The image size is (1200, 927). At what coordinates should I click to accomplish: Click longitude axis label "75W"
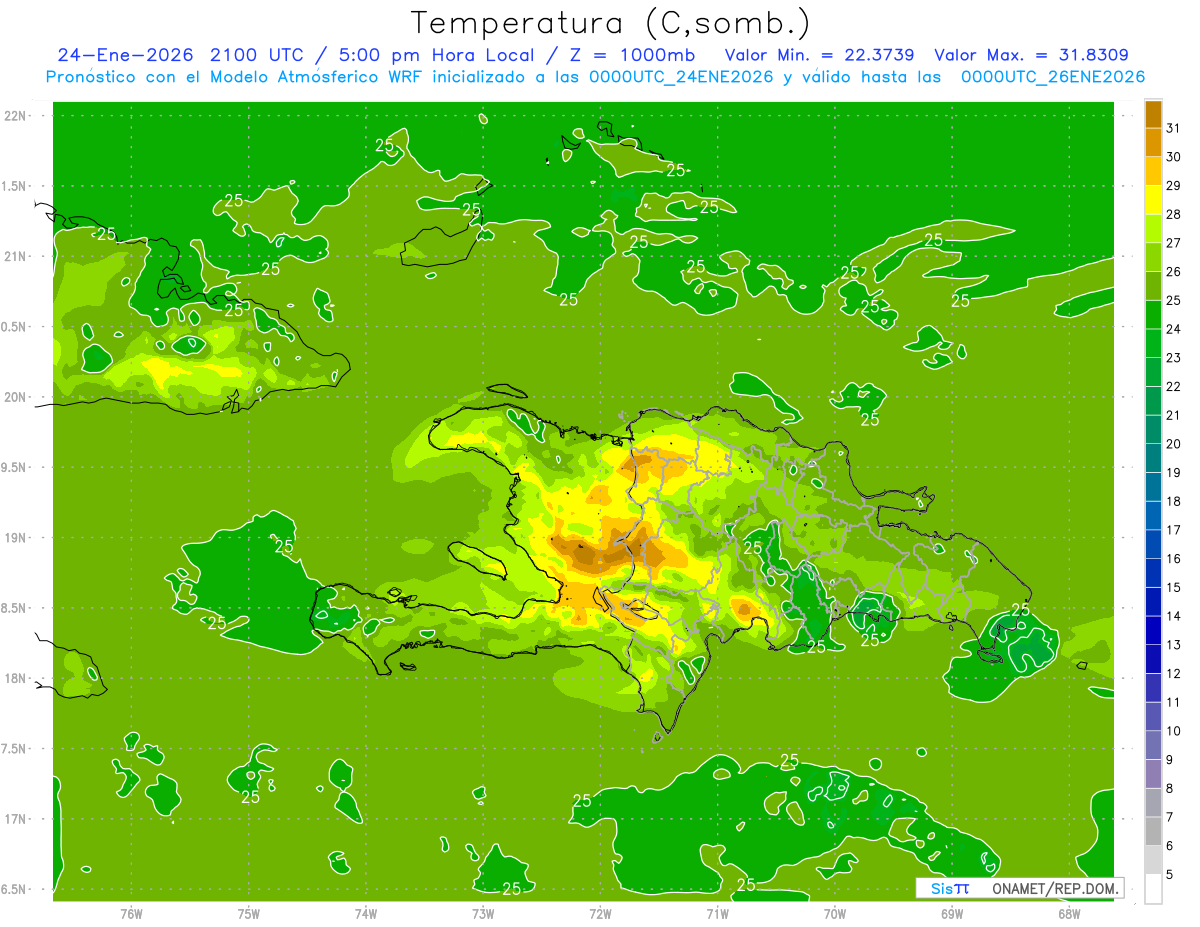(x=249, y=914)
